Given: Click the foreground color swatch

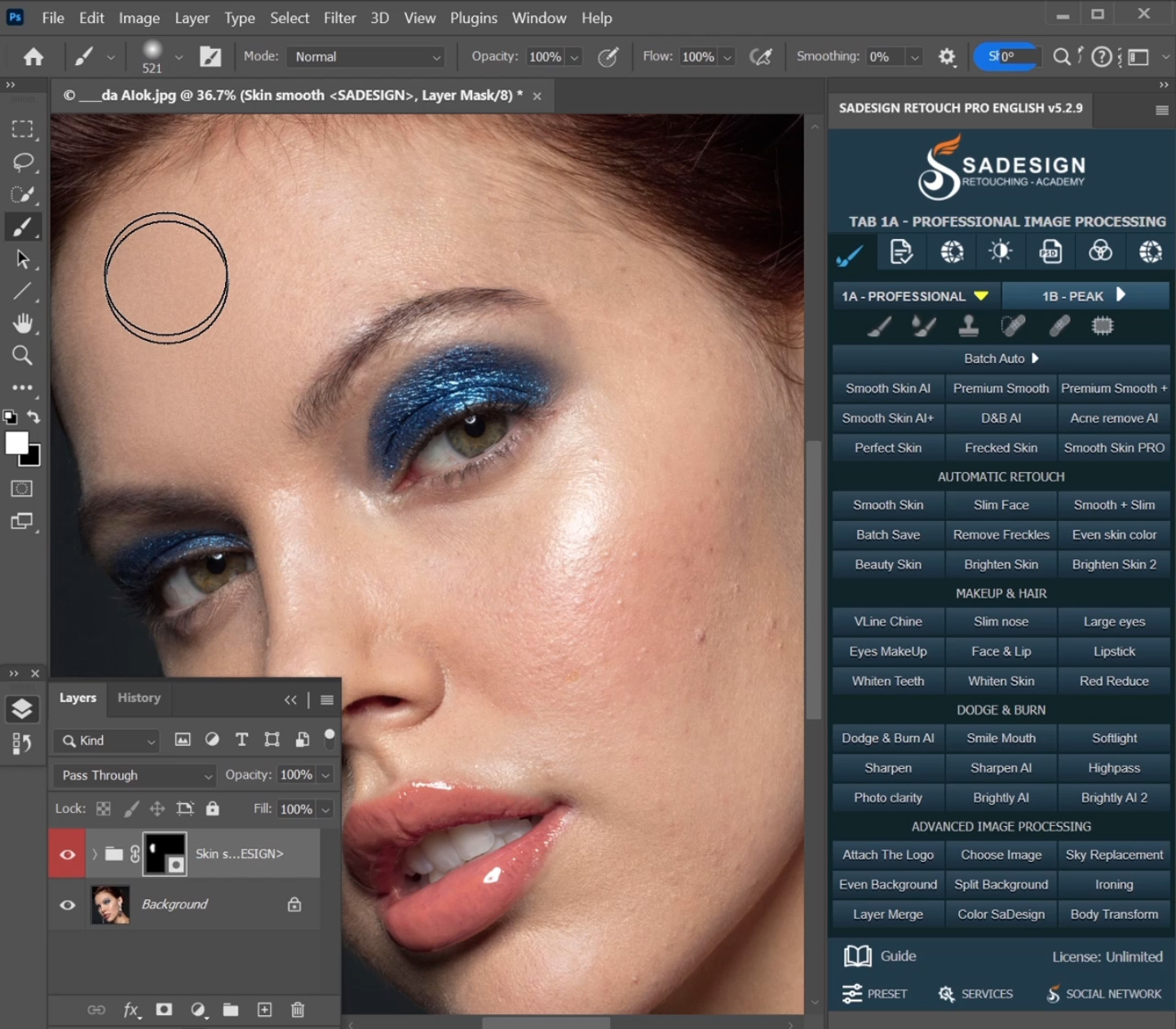Looking at the screenshot, I should [16, 443].
